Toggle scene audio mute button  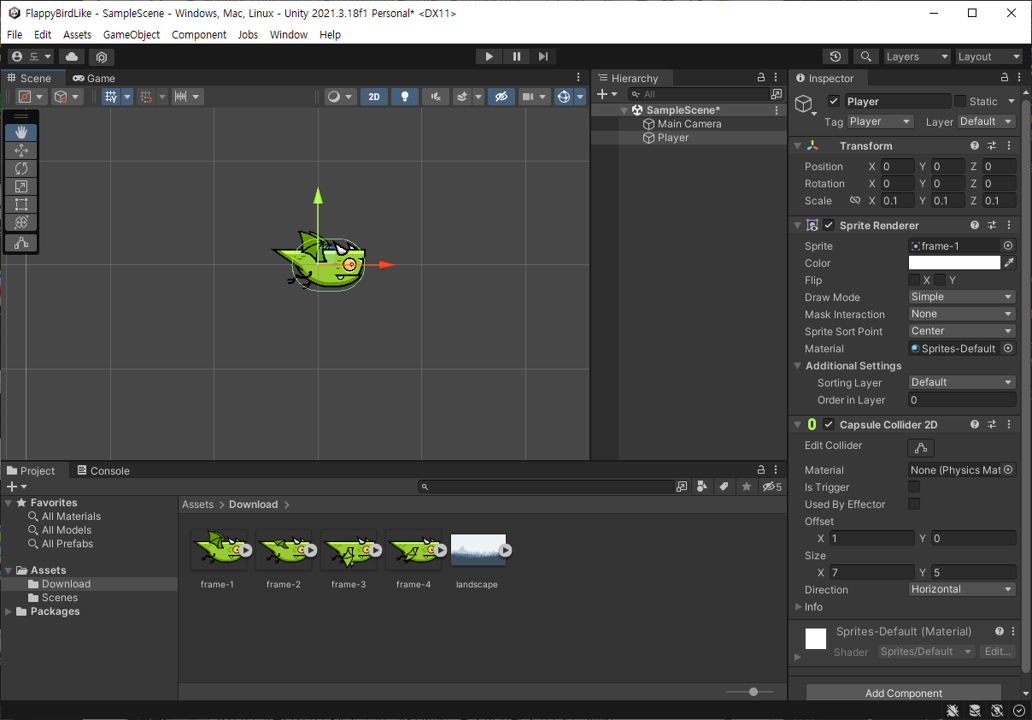tap(436, 97)
